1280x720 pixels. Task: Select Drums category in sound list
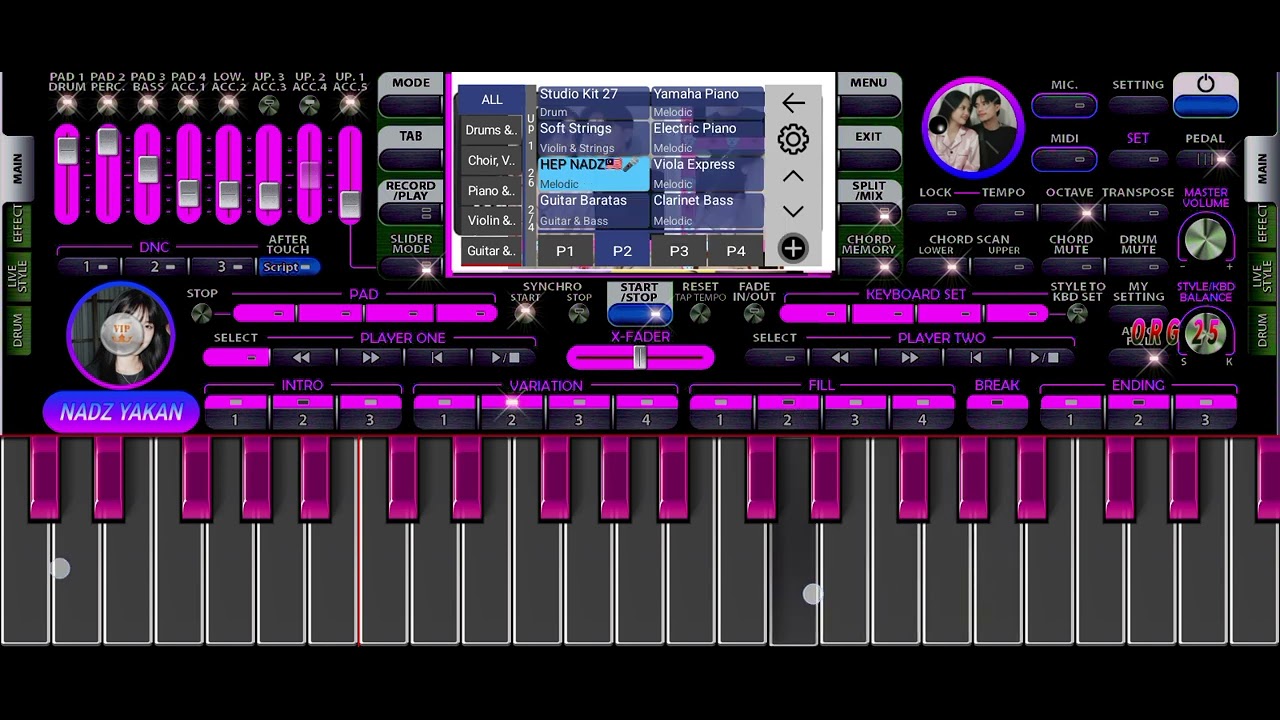click(491, 130)
